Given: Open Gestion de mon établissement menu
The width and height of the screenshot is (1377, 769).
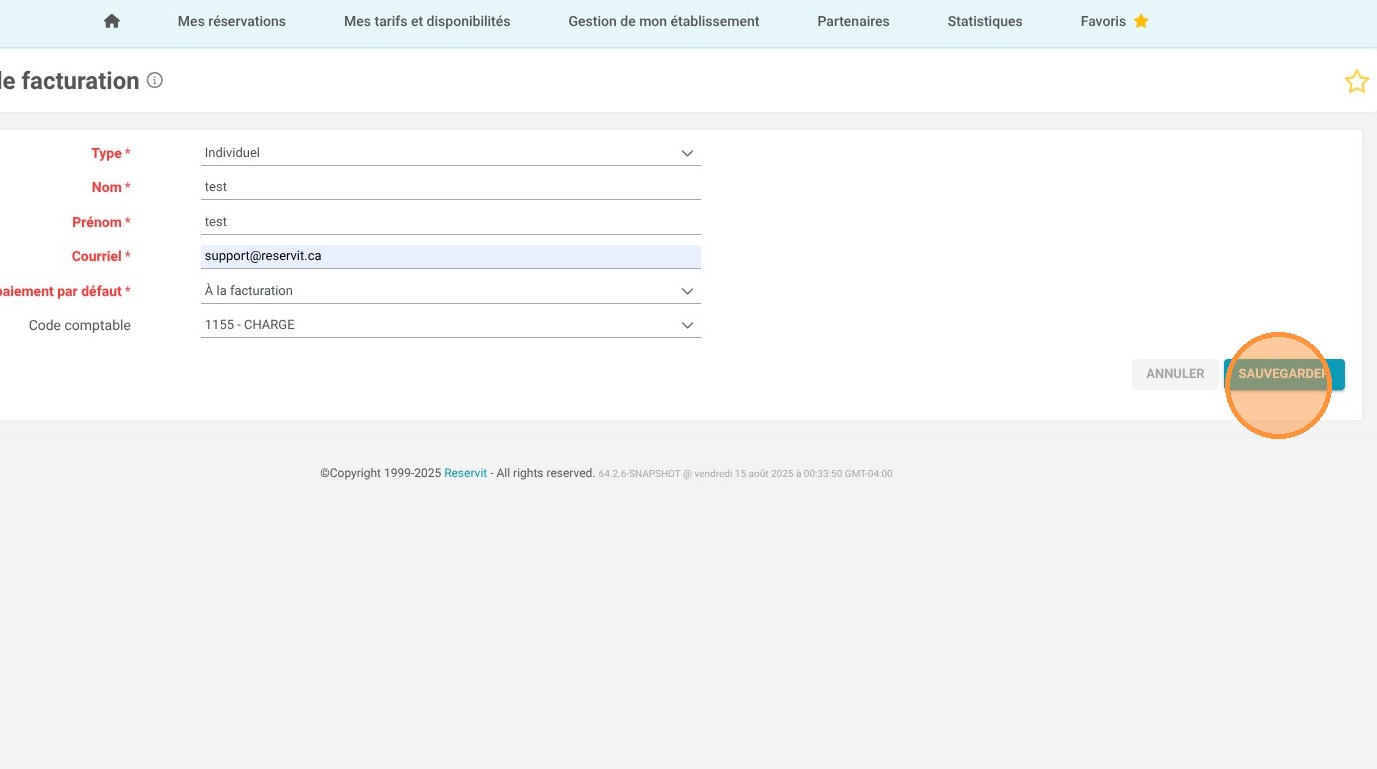Looking at the screenshot, I should (664, 21).
